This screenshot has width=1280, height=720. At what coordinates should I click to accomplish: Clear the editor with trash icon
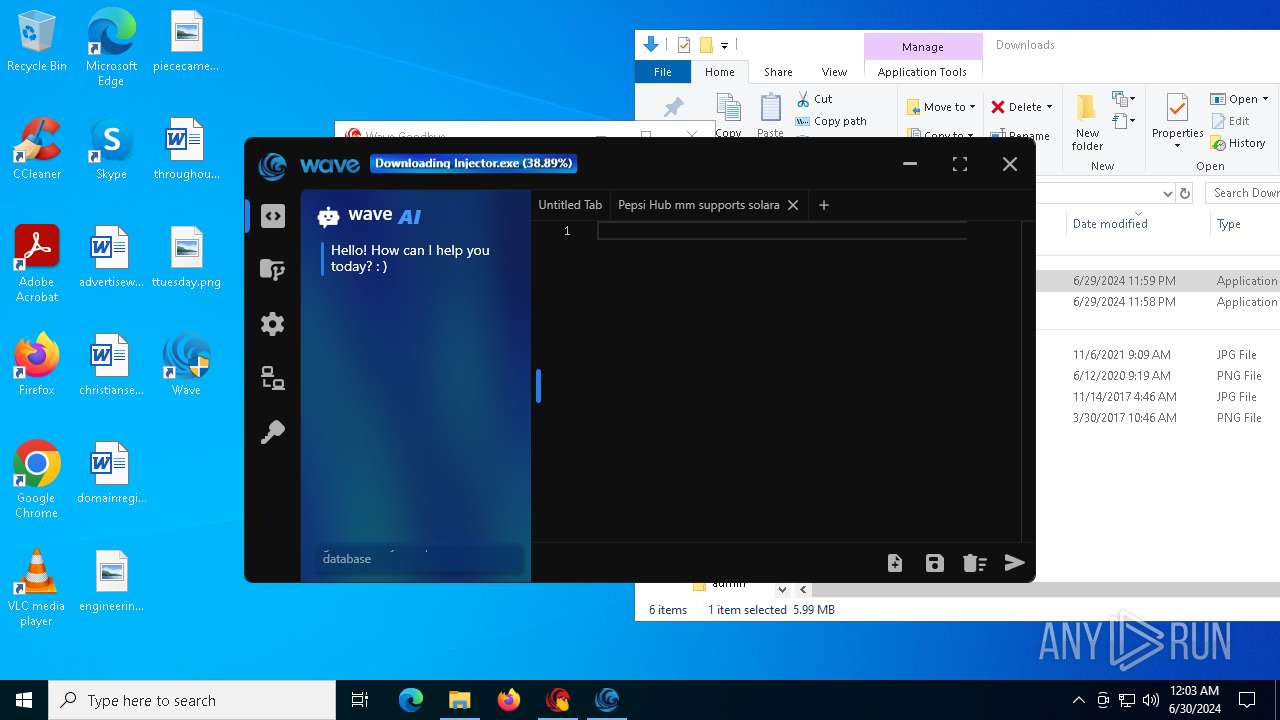click(975, 563)
